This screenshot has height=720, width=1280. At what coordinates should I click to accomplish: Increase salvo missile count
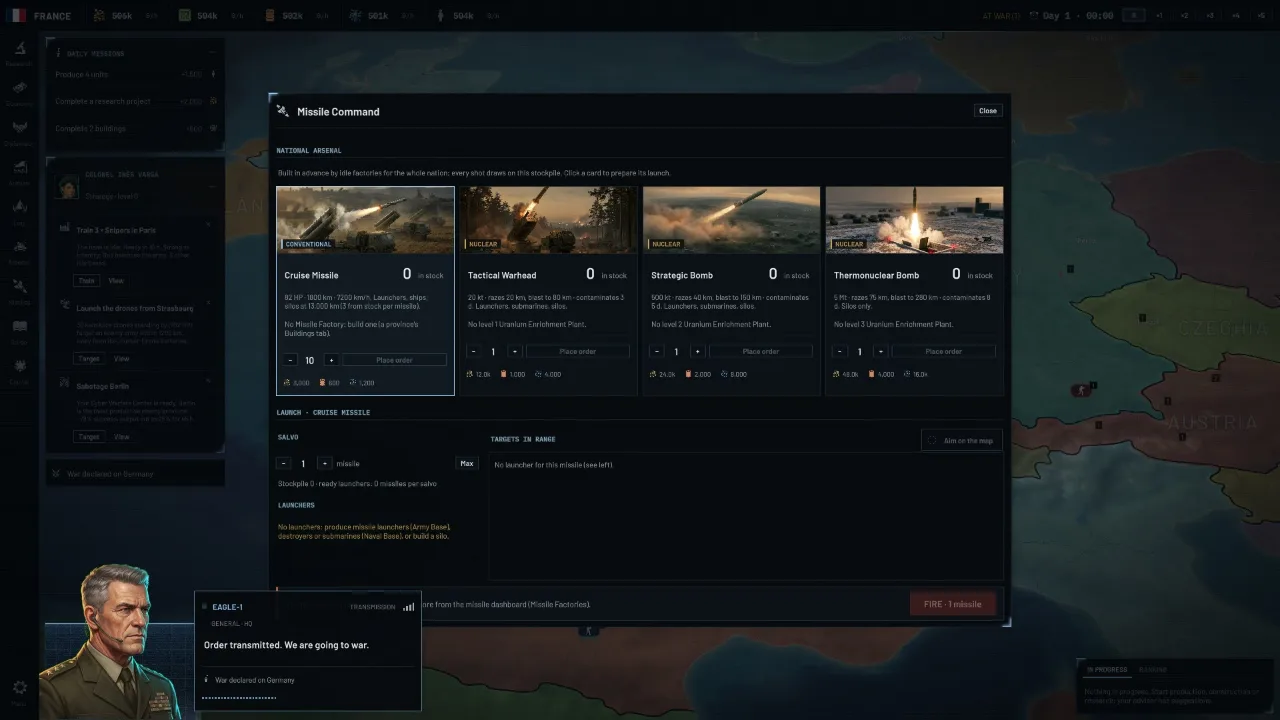[324, 463]
